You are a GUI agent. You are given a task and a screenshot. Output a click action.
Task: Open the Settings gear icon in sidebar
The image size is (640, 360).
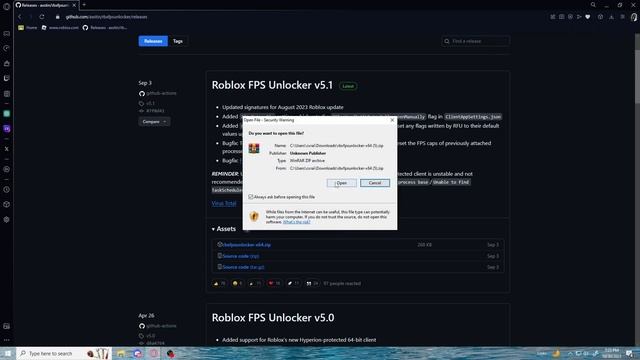coord(7,220)
